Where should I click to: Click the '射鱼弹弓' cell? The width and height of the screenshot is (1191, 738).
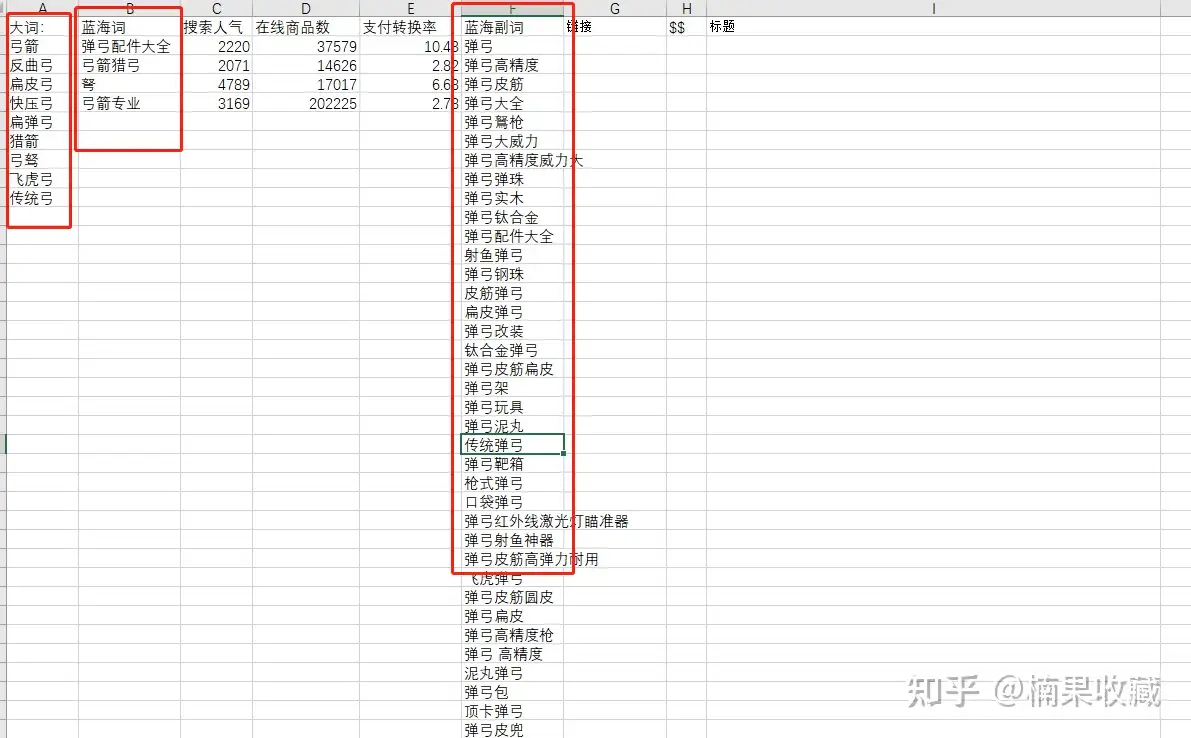512,255
